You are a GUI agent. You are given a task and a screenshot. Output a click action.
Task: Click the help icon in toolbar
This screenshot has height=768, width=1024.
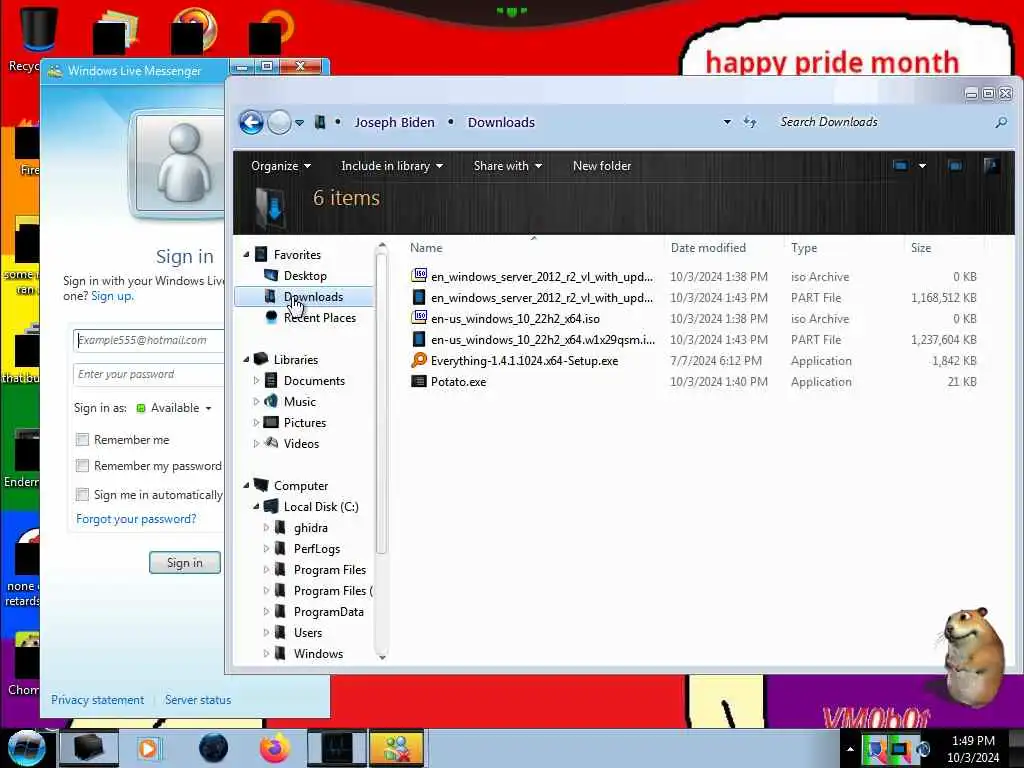(991, 166)
